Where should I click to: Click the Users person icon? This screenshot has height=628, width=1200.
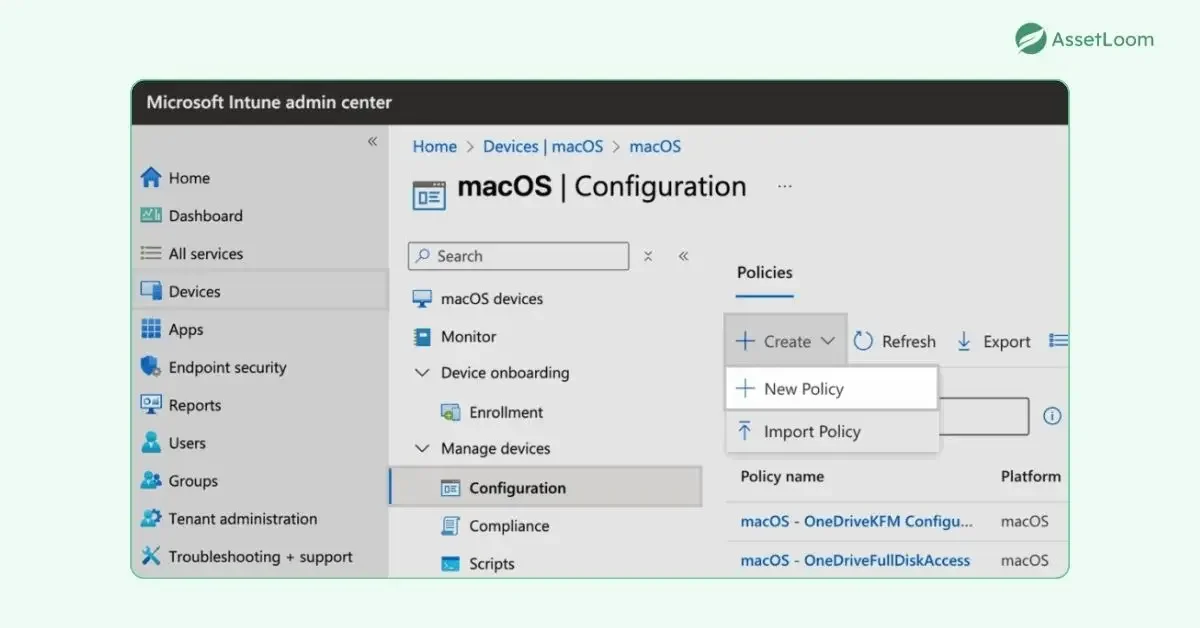(151, 443)
